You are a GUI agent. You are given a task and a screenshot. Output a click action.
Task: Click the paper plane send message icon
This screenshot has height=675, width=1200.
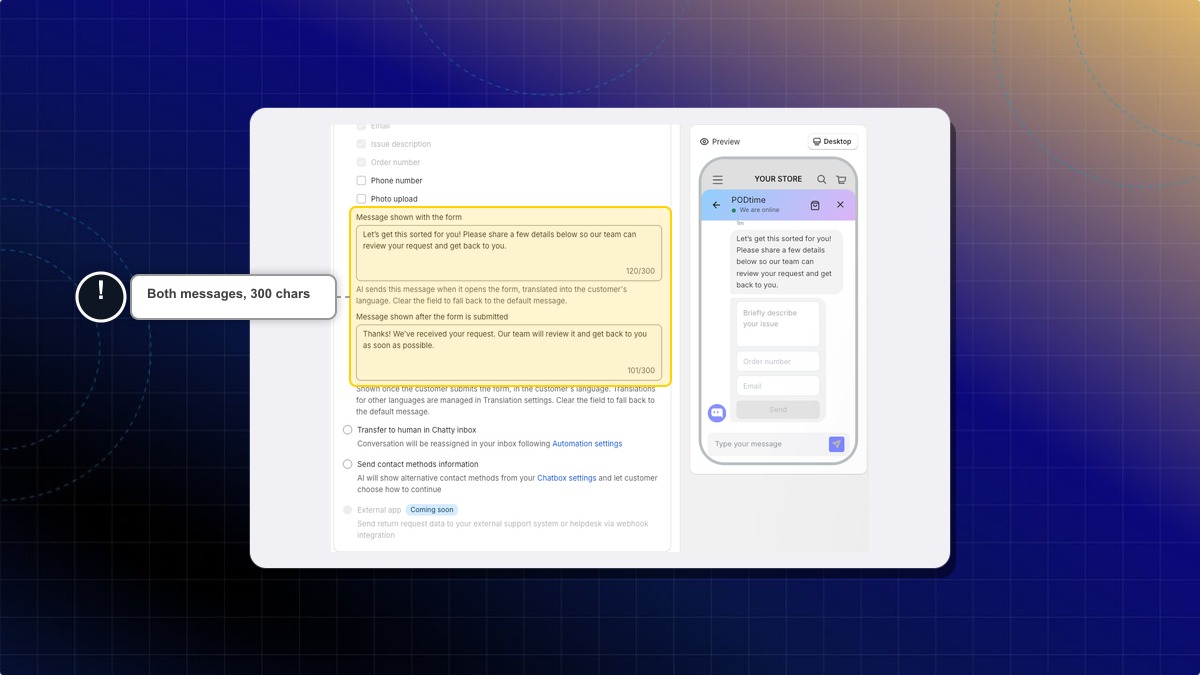point(837,444)
